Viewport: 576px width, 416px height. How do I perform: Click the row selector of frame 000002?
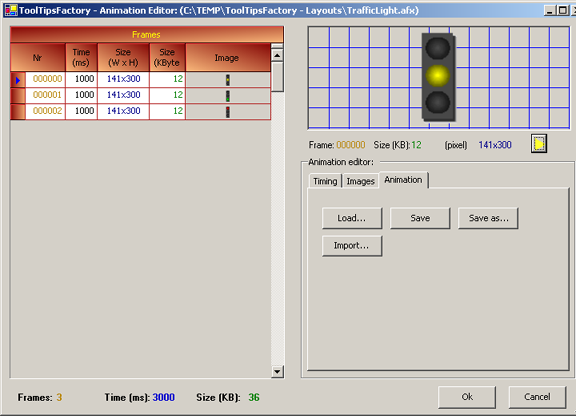(18, 112)
